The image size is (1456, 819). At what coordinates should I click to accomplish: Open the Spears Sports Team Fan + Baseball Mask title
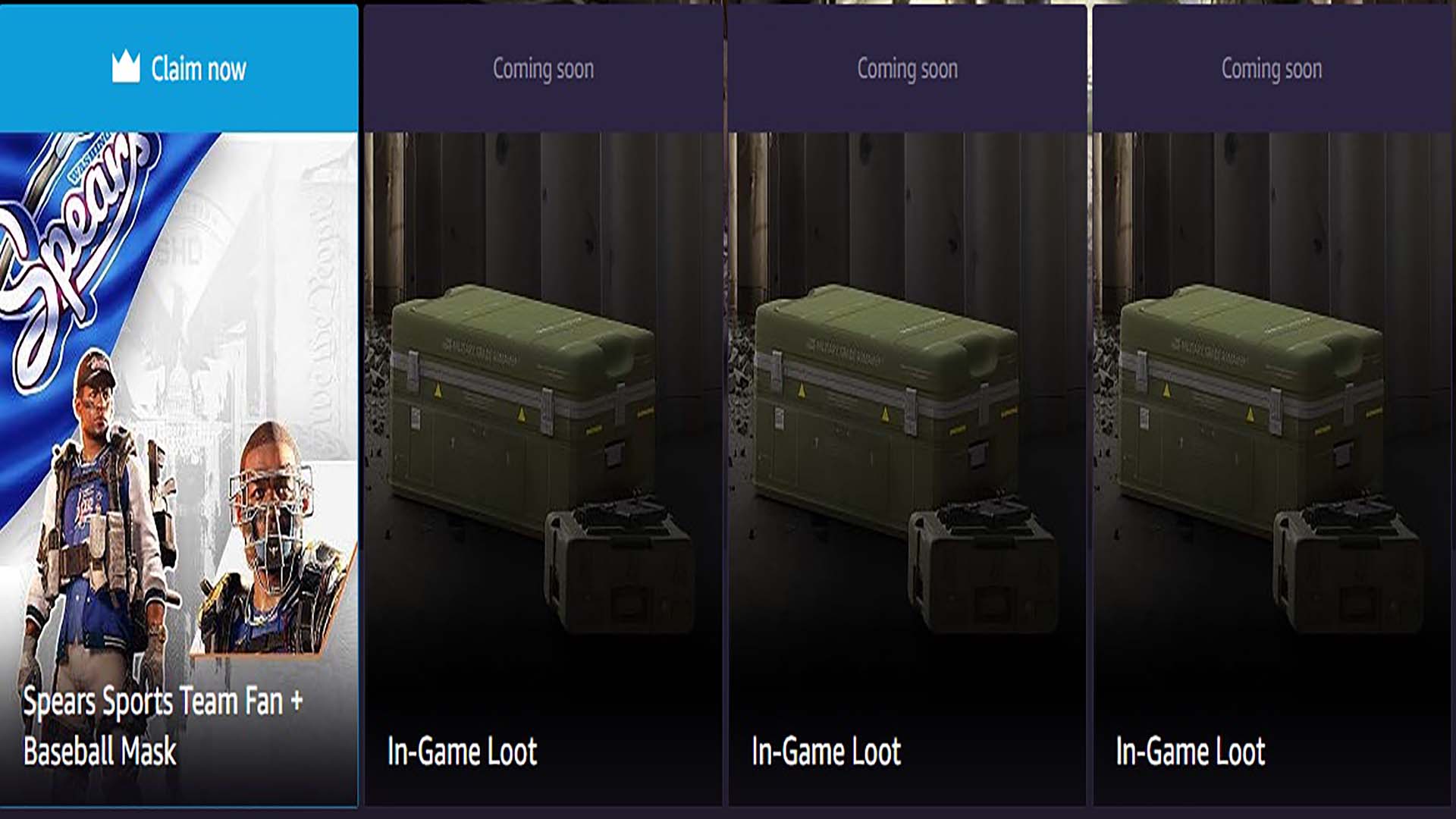point(163,726)
